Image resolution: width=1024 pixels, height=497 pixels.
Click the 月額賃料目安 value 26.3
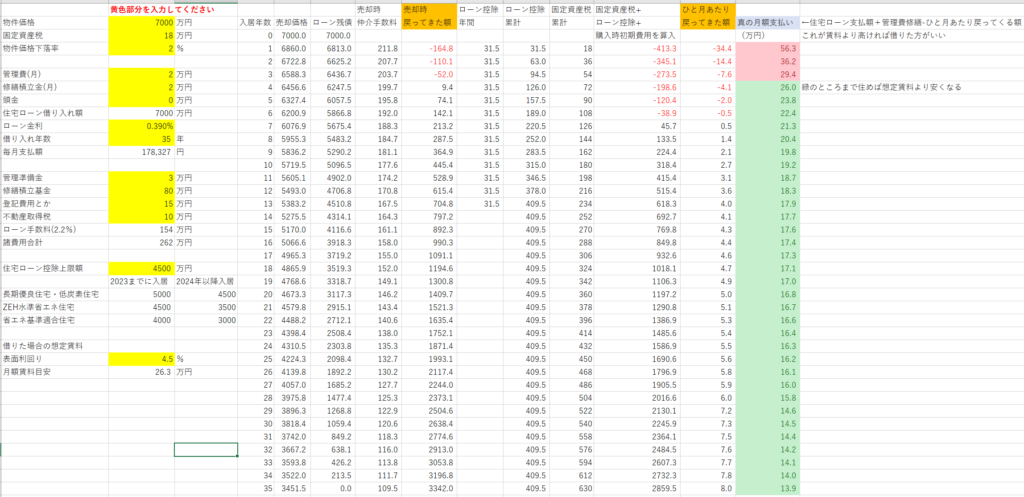[x=143, y=373]
